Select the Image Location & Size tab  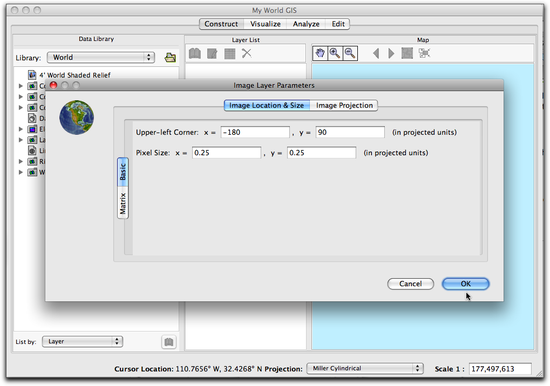pos(267,105)
